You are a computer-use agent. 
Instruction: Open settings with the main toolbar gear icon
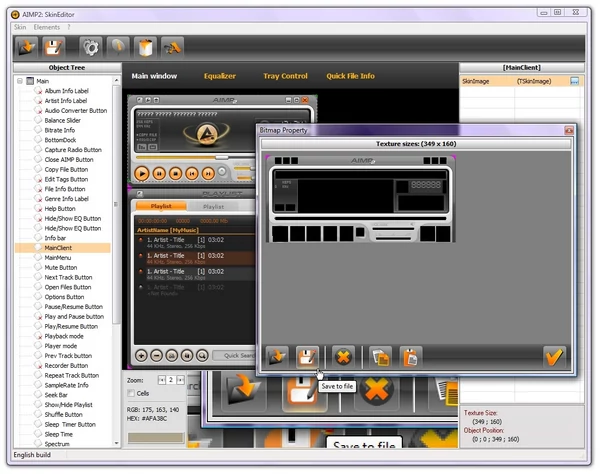click(91, 48)
